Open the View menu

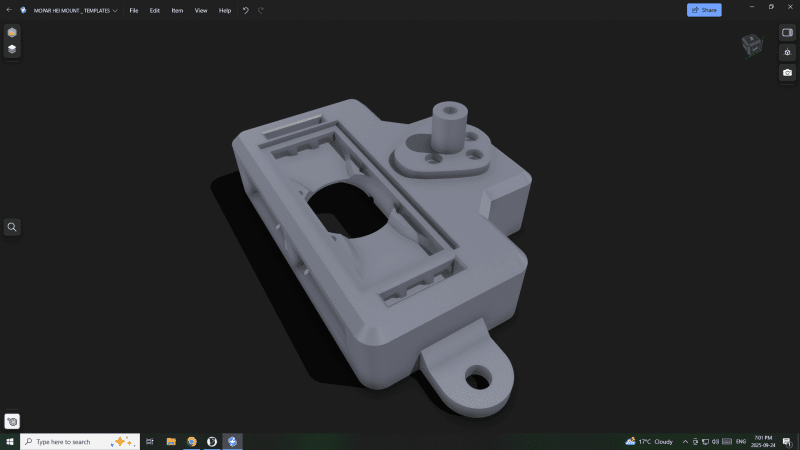(x=201, y=10)
